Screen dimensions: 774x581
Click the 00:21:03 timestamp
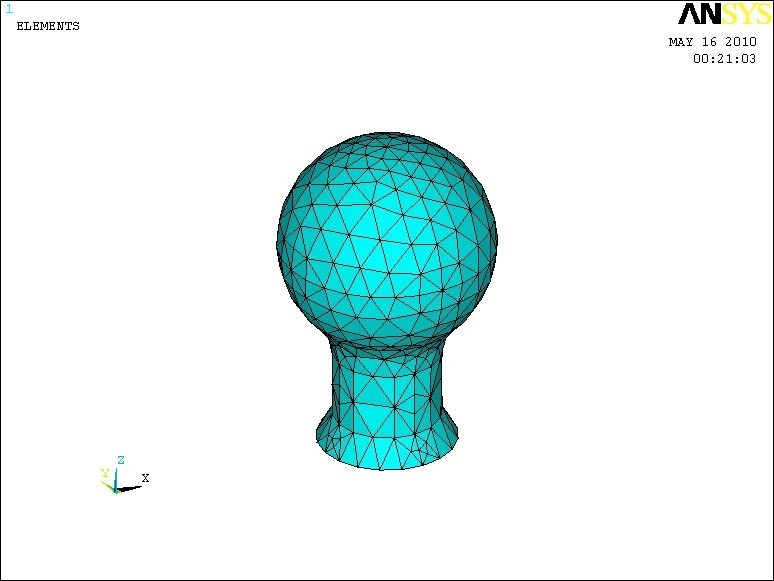pos(724,59)
